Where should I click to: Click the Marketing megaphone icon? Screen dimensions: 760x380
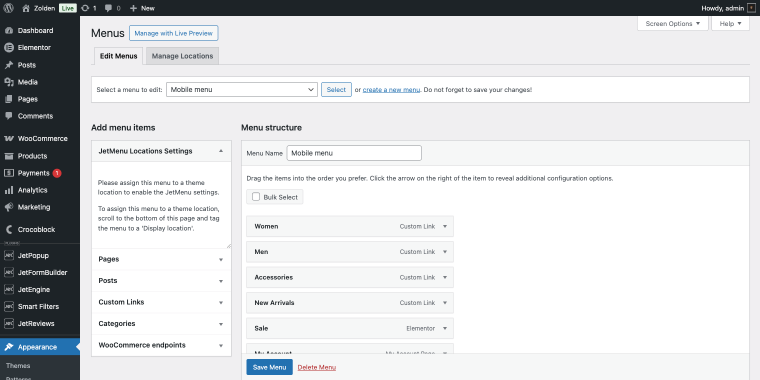tap(9, 207)
